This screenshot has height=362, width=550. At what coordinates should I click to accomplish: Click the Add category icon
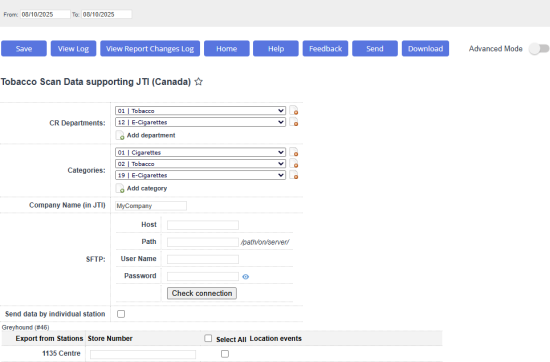point(120,188)
